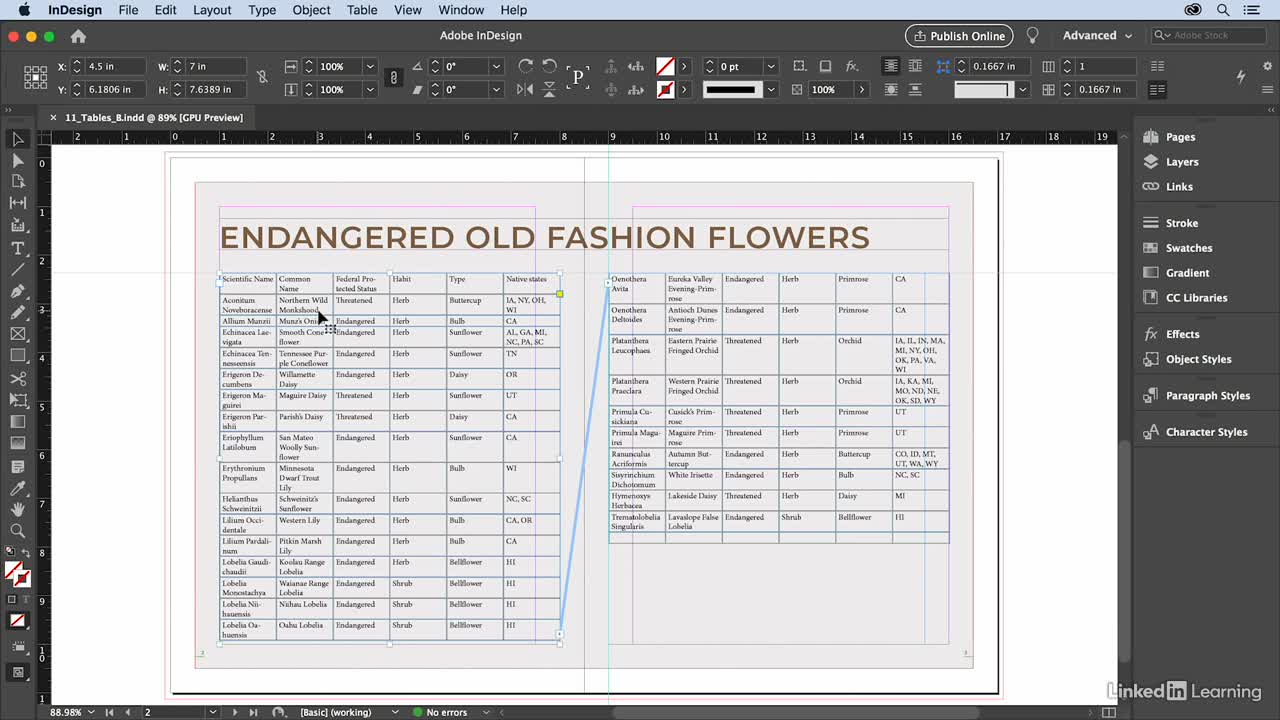Click the Flip Vertical icon
Screen dimensions: 1280x720
(x=549, y=89)
